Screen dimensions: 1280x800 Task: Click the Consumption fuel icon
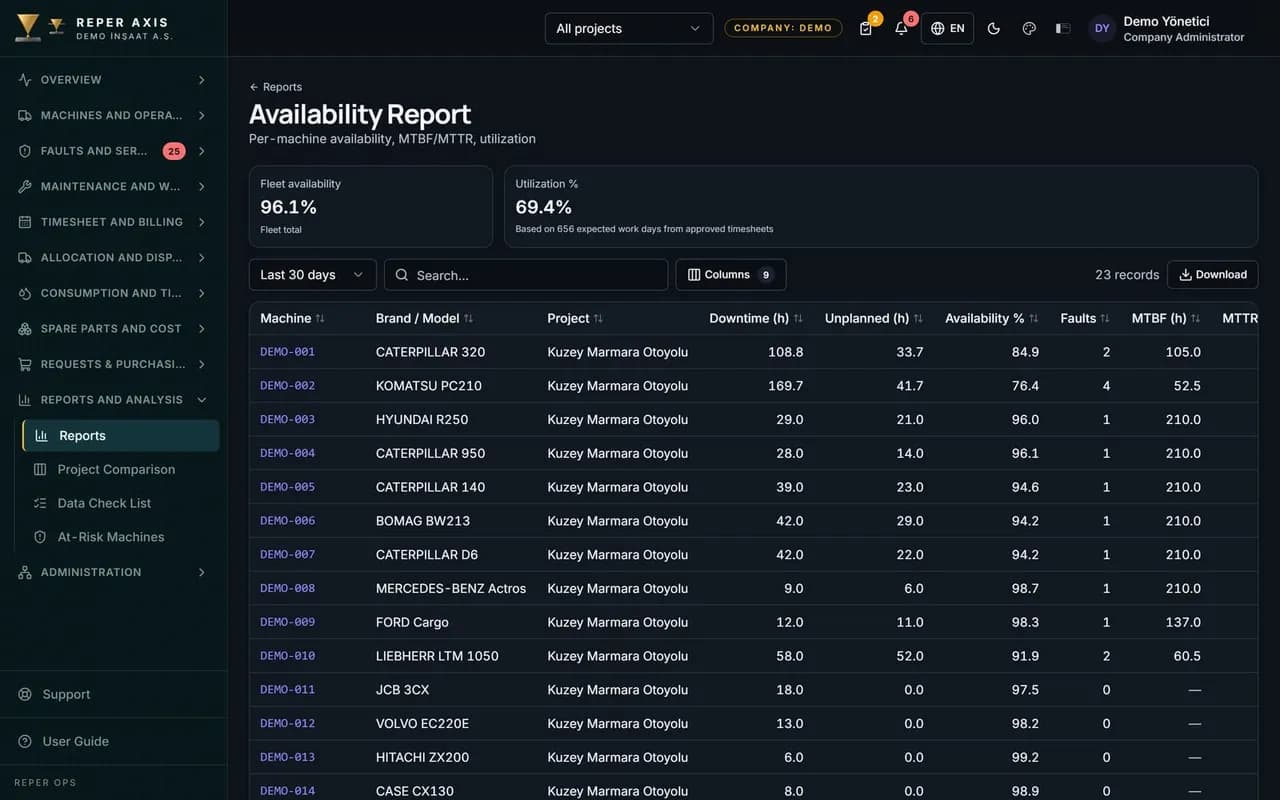[x=25, y=293]
